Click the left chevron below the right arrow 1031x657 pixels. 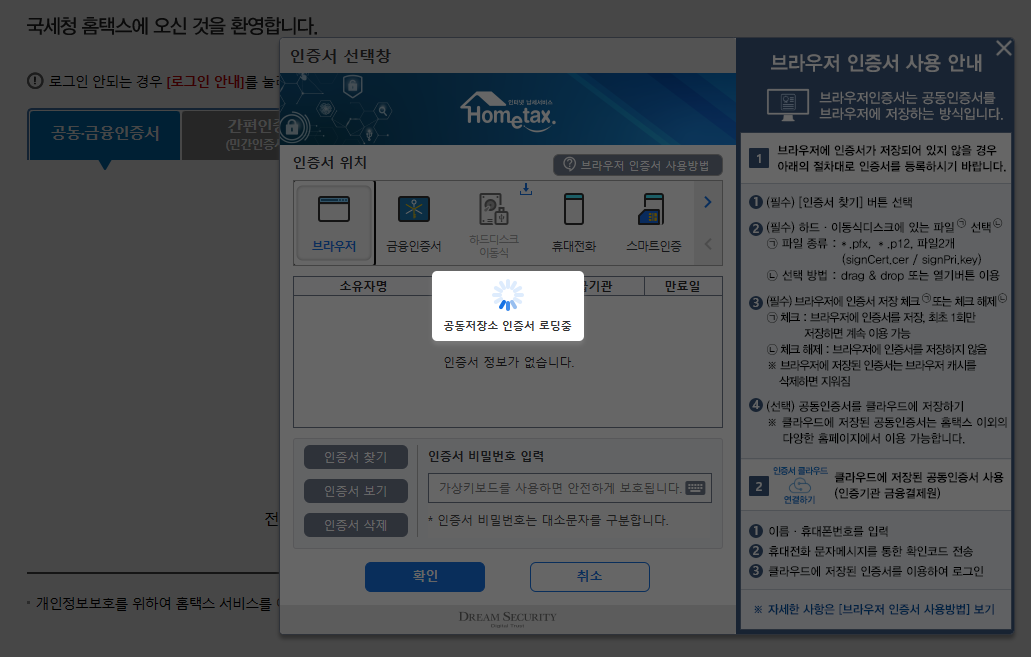point(707,244)
